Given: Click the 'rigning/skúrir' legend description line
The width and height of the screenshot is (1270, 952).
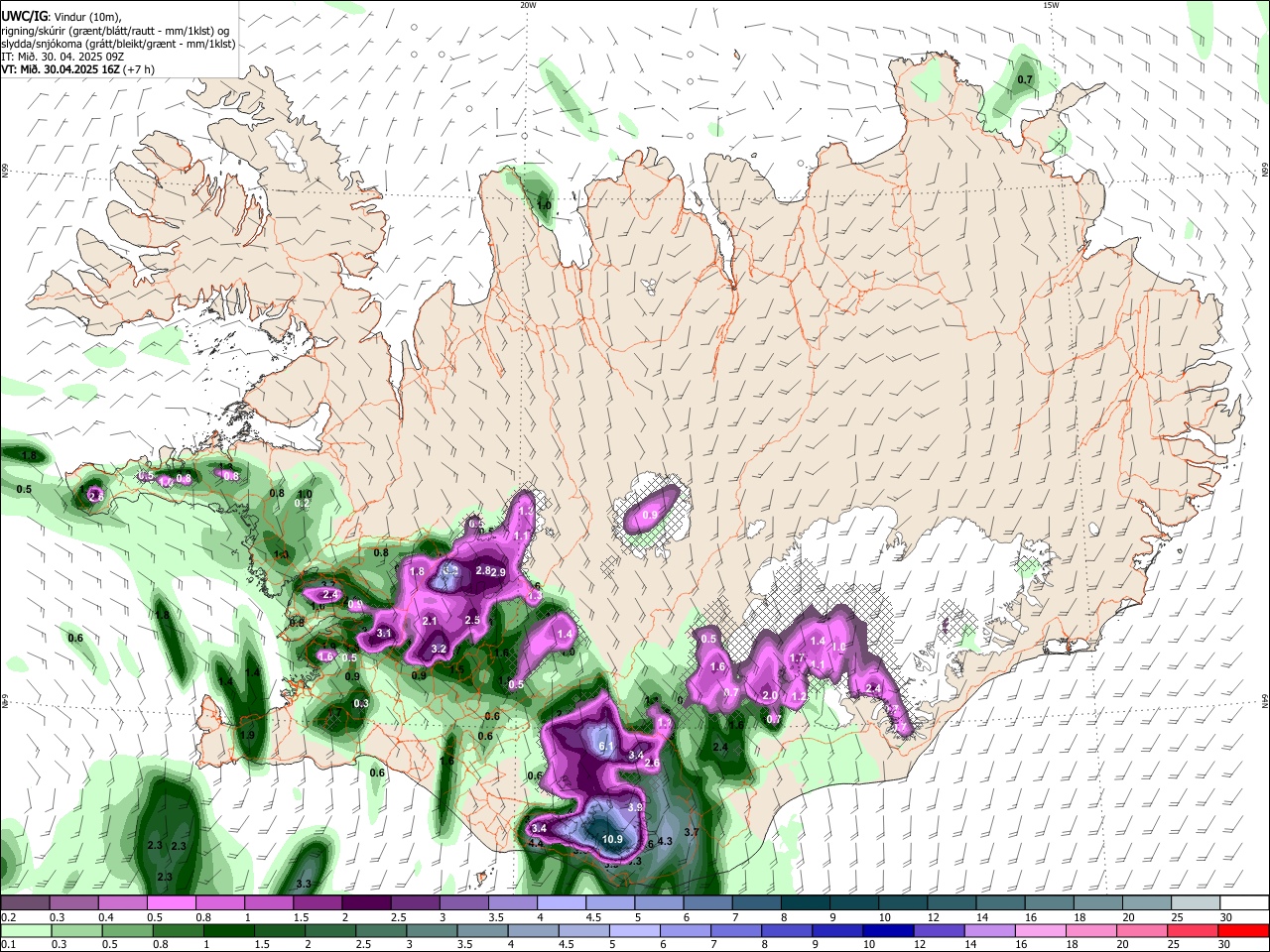Looking at the screenshot, I should coord(116,31).
